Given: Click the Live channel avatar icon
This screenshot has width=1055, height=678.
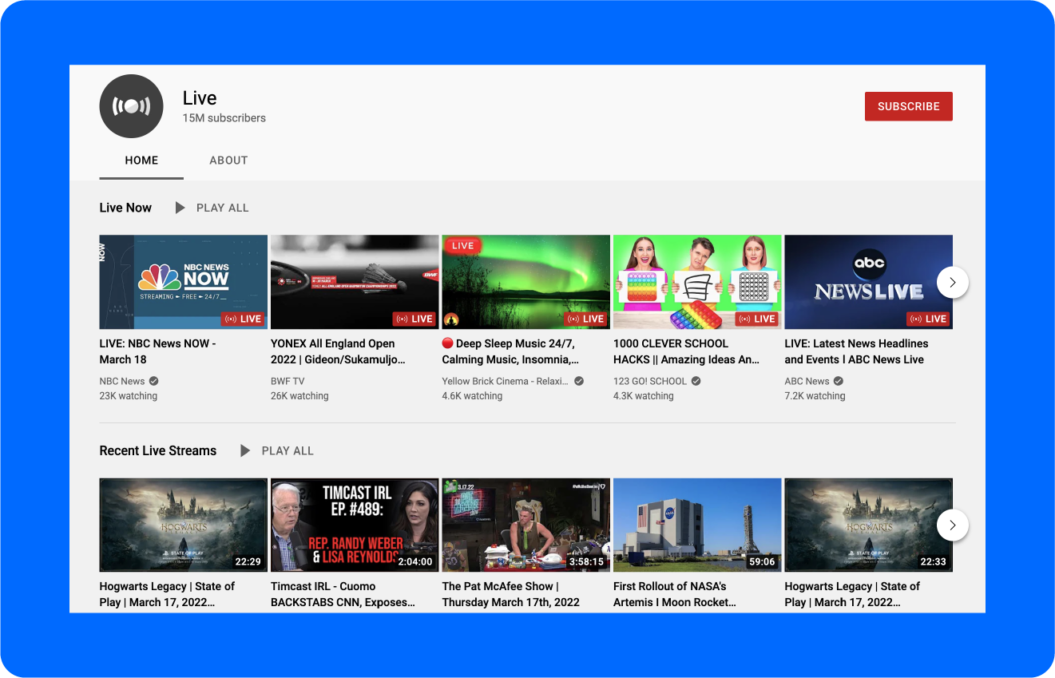Looking at the screenshot, I should (131, 106).
